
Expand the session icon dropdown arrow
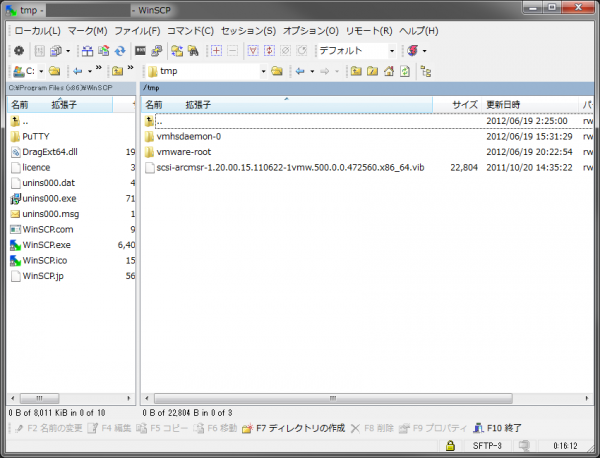(424, 51)
